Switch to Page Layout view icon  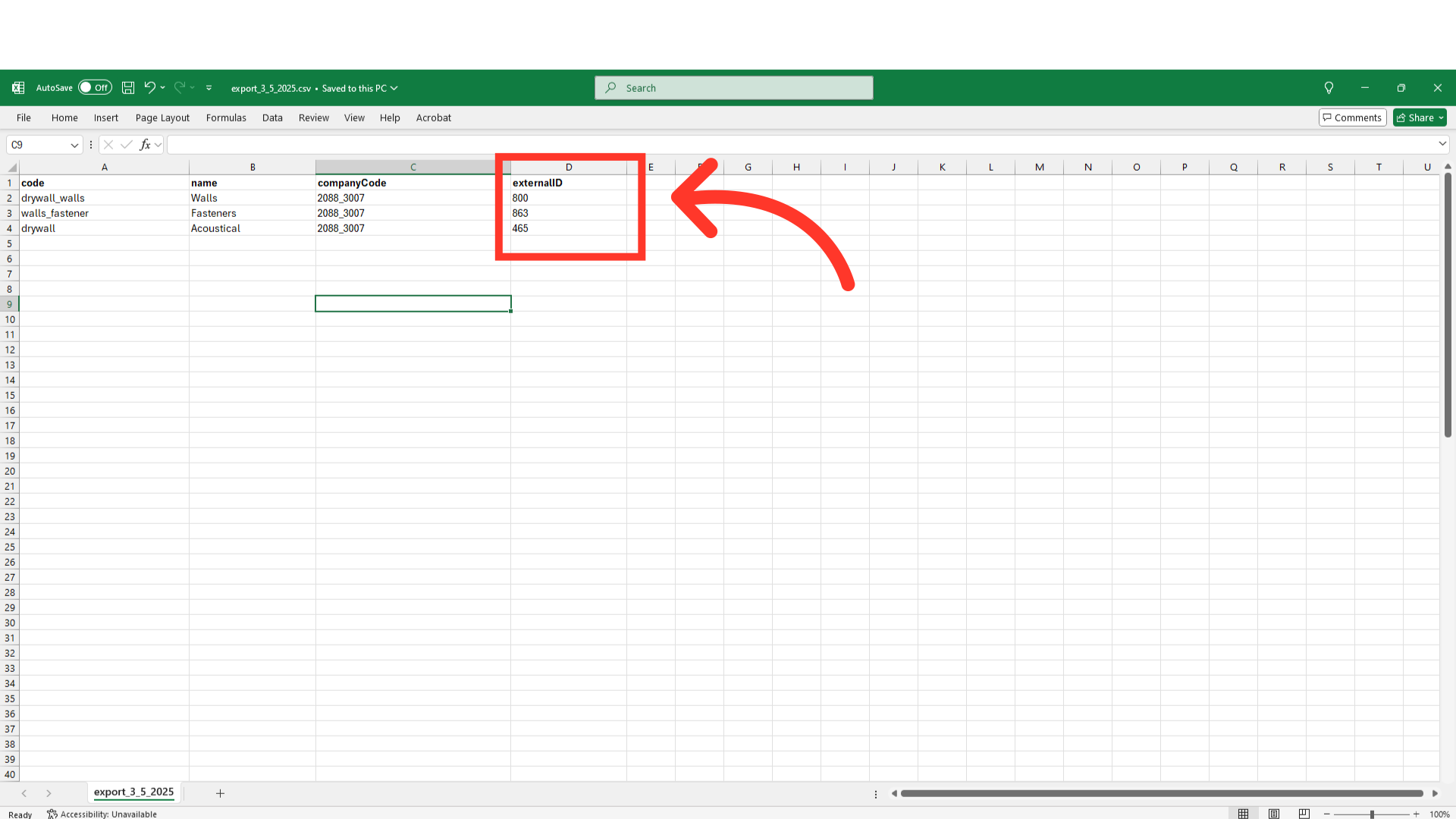pos(1274,814)
